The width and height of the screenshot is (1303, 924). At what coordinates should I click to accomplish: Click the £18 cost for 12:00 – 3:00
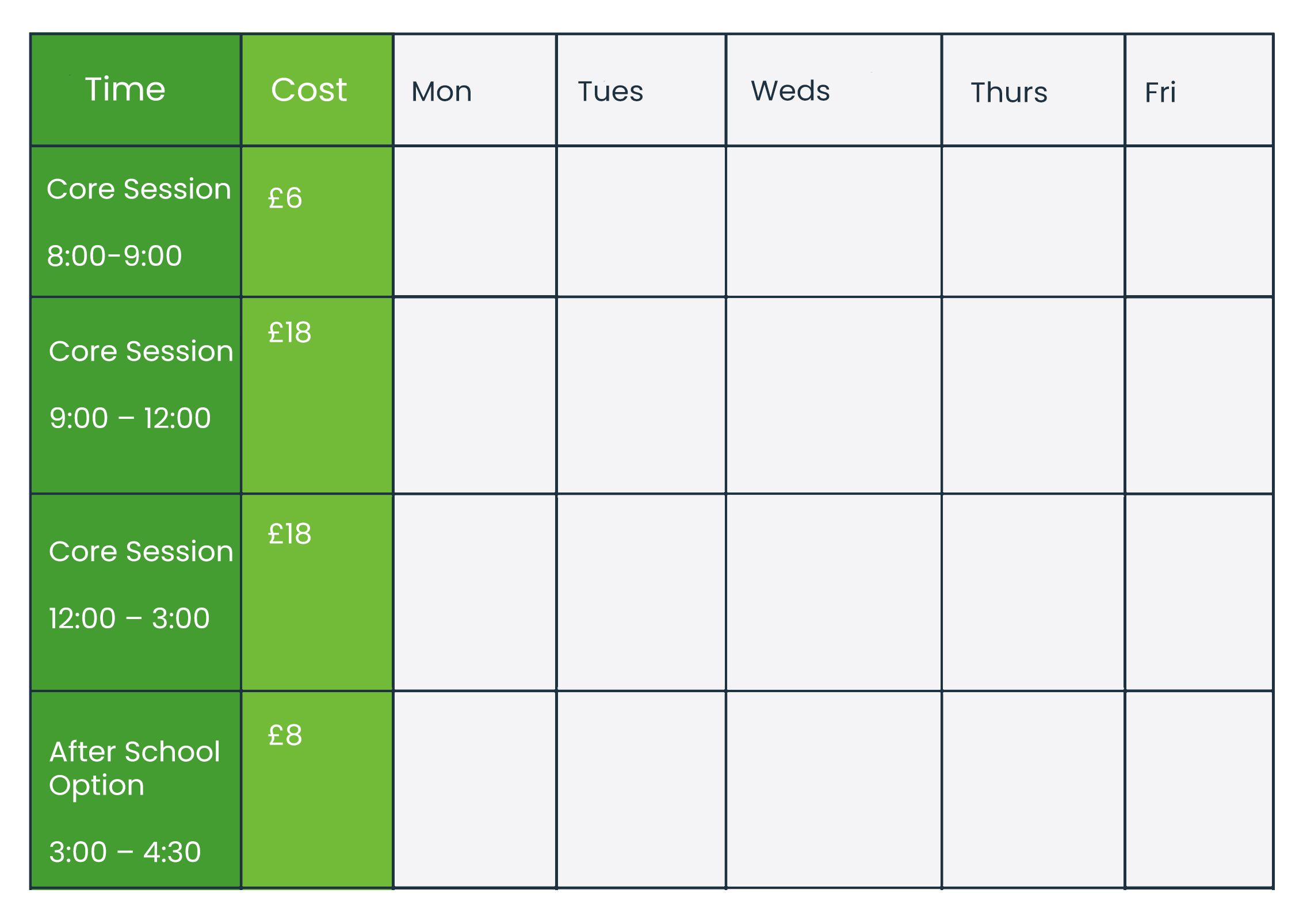tap(290, 534)
